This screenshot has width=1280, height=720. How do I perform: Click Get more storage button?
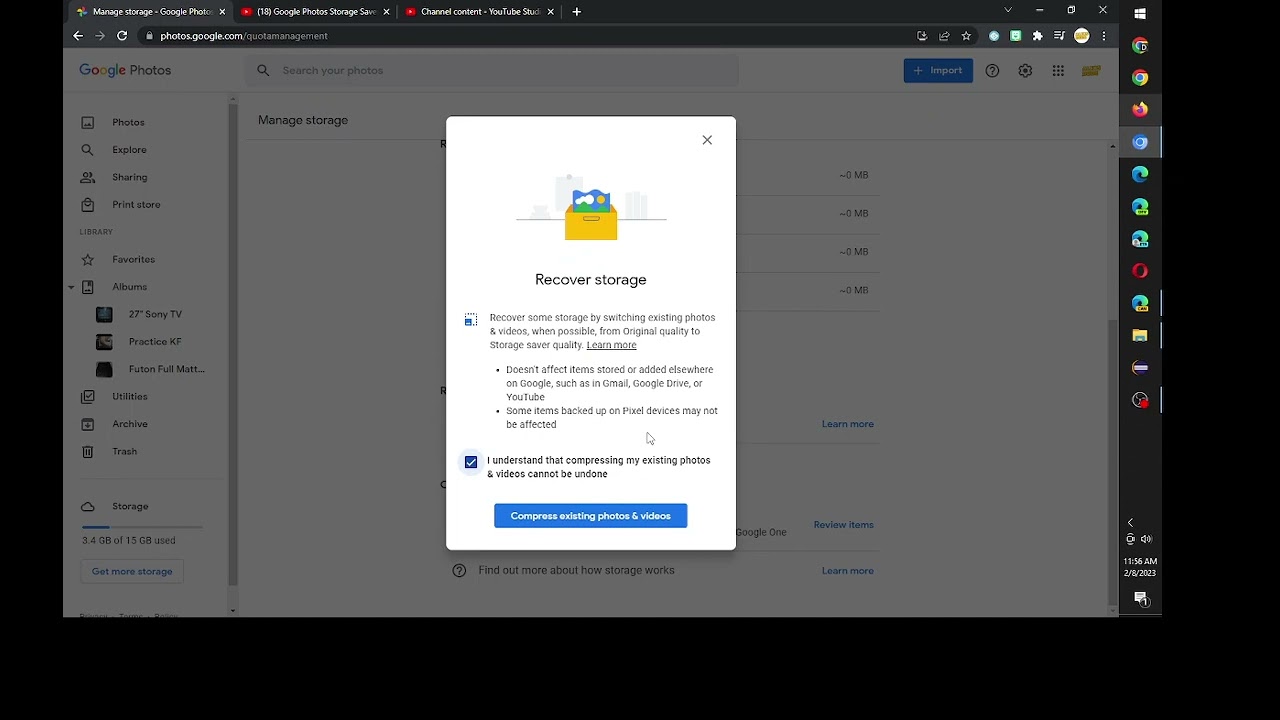pyautogui.click(x=132, y=571)
